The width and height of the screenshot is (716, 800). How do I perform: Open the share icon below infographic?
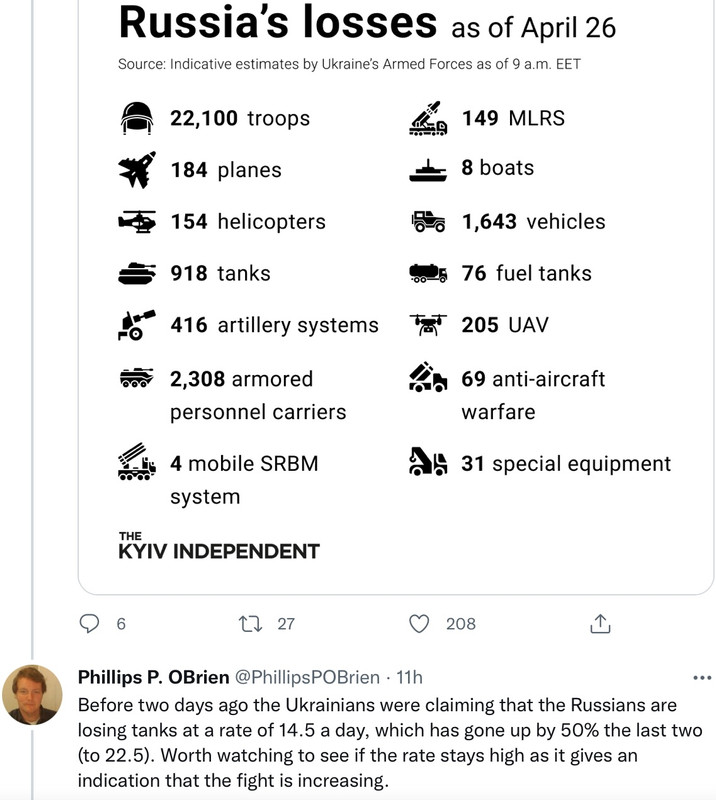coord(600,623)
